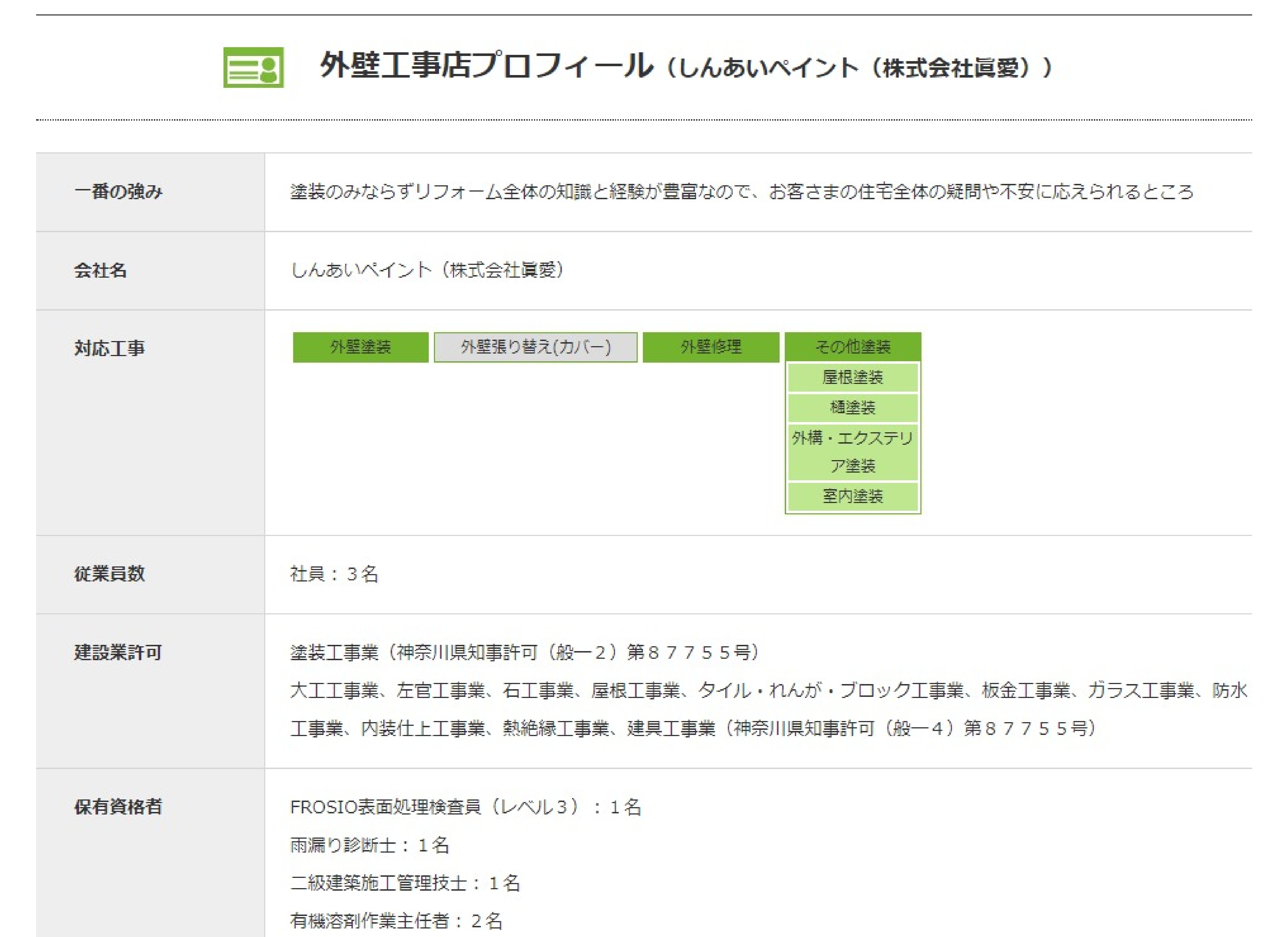Click the FROSIO表面処理検査員 qualification line
This screenshot has width=1288, height=937.
coord(466,807)
